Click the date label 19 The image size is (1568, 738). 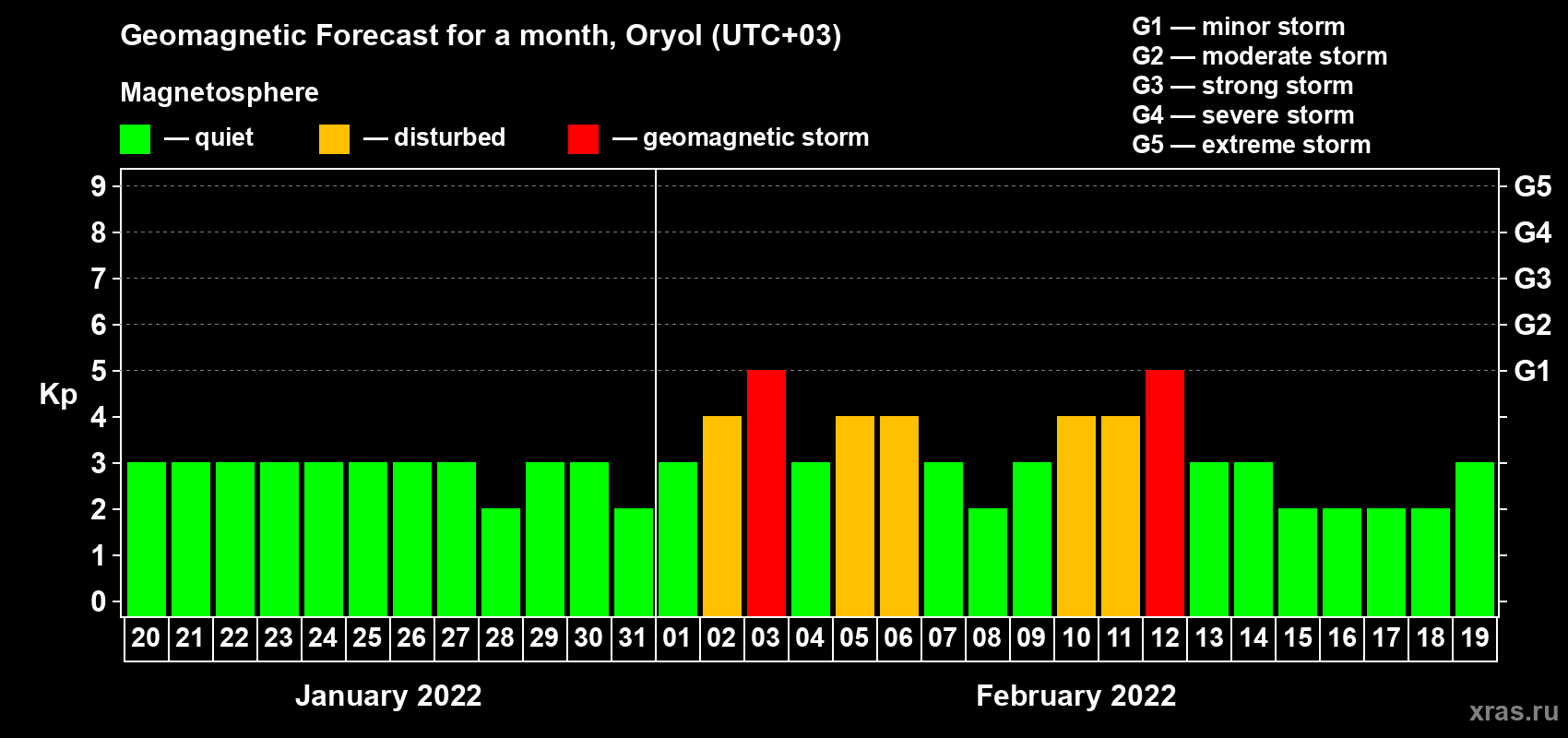click(1475, 637)
